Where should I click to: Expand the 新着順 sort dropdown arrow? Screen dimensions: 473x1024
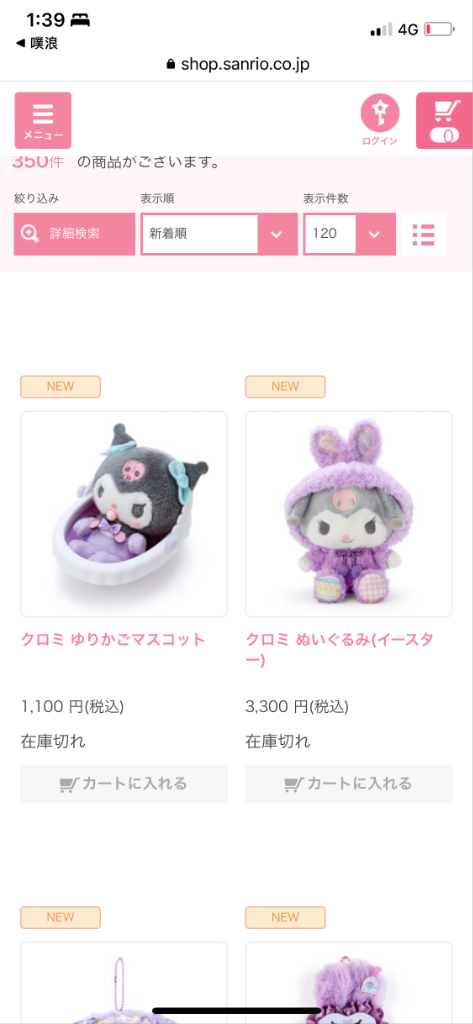coord(276,234)
